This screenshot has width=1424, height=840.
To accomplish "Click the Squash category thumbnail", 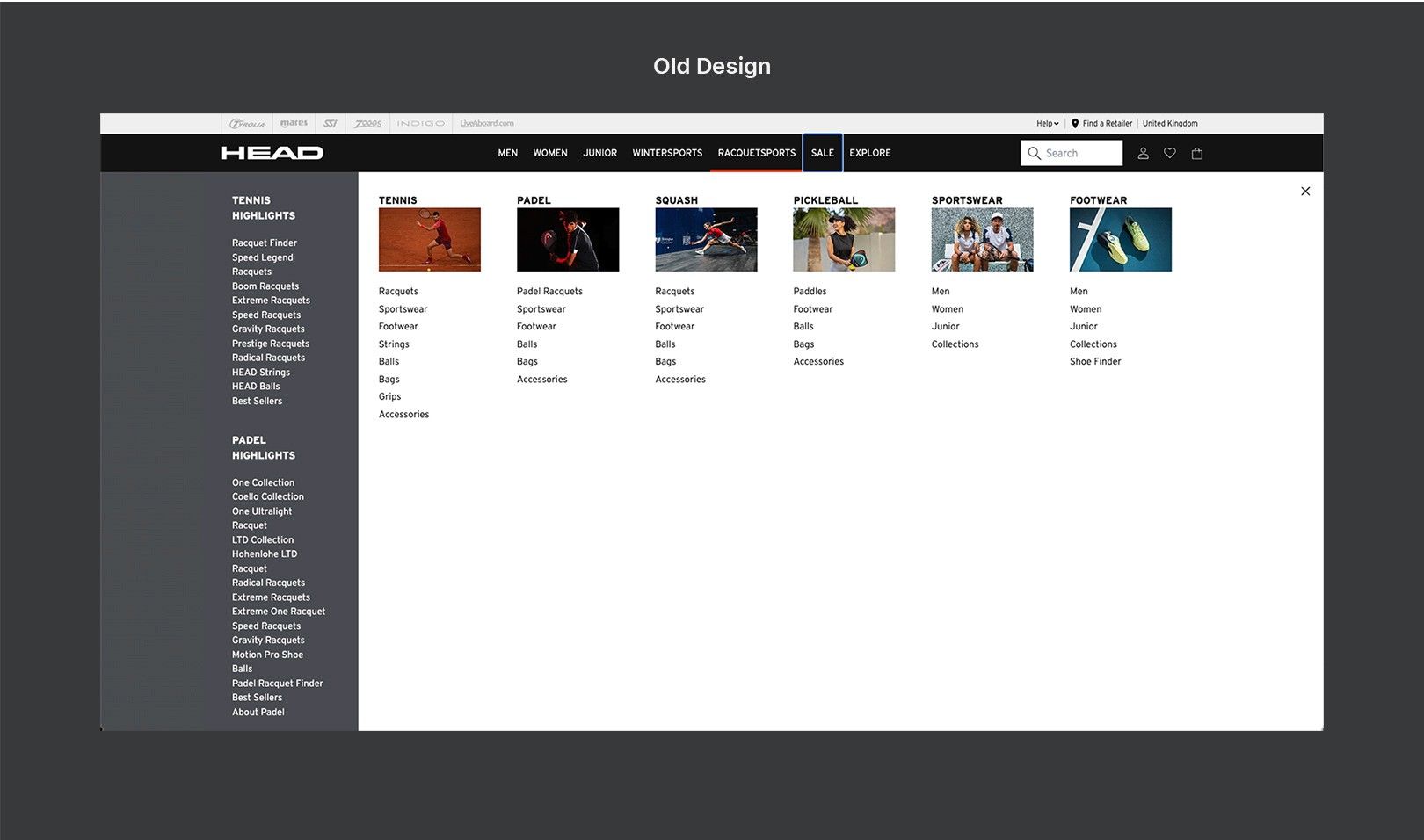I will coord(706,239).
